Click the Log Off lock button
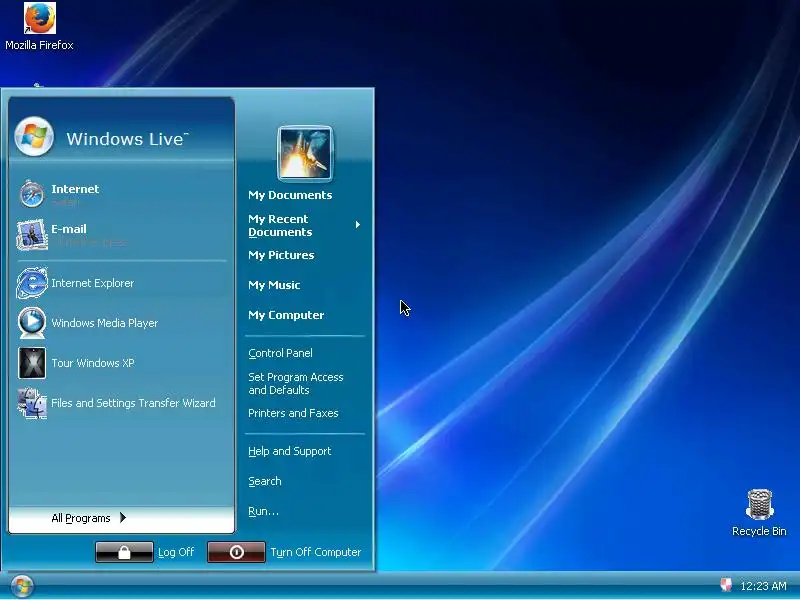This screenshot has width=800, height=600. tap(124, 552)
